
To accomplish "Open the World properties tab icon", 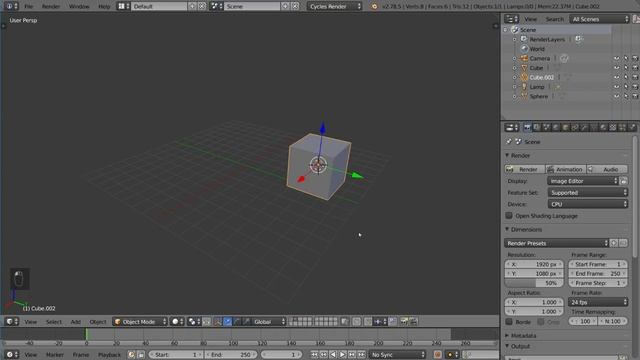I will tap(556, 128).
